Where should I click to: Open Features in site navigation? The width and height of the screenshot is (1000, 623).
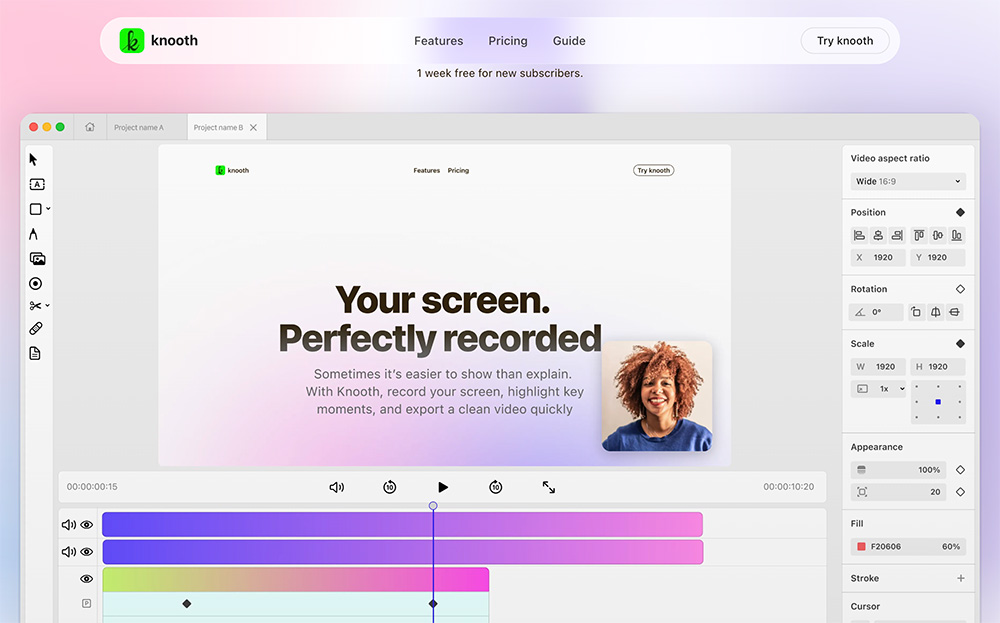point(439,41)
